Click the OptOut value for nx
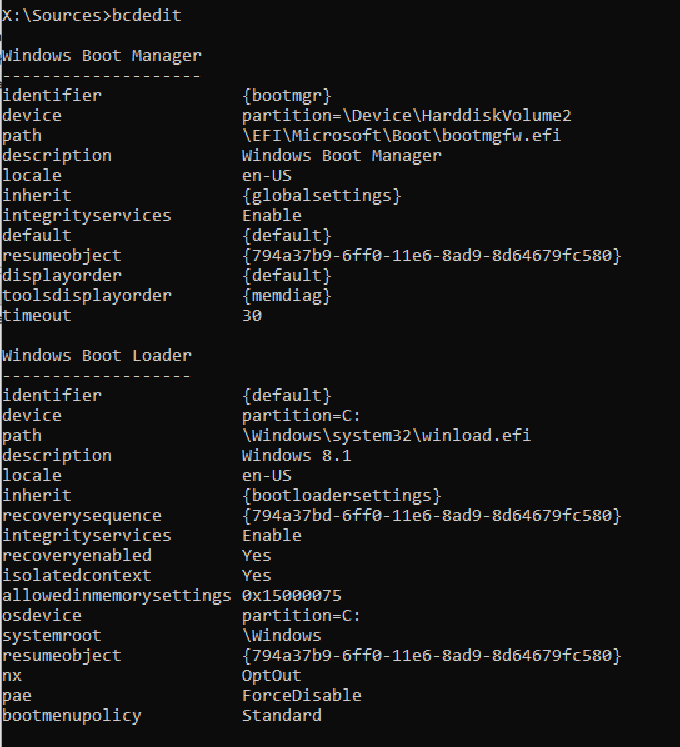This screenshot has height=747, width=680. pos(271,675)
